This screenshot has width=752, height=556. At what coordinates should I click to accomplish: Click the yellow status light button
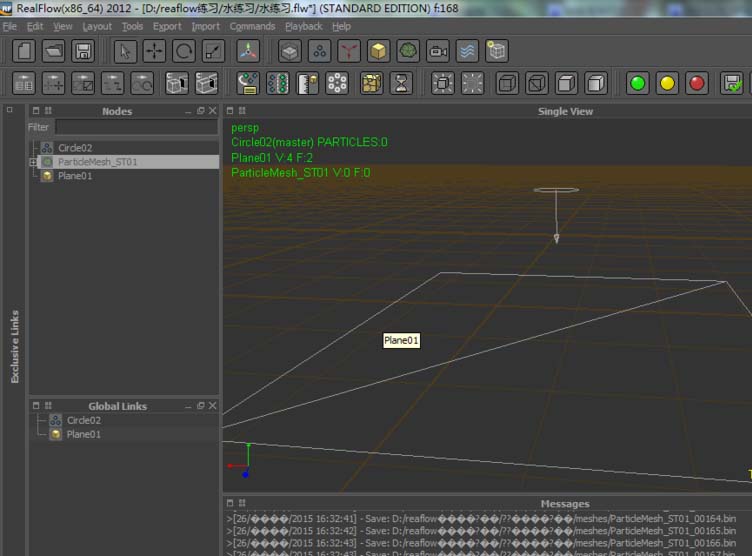point(667,83)
